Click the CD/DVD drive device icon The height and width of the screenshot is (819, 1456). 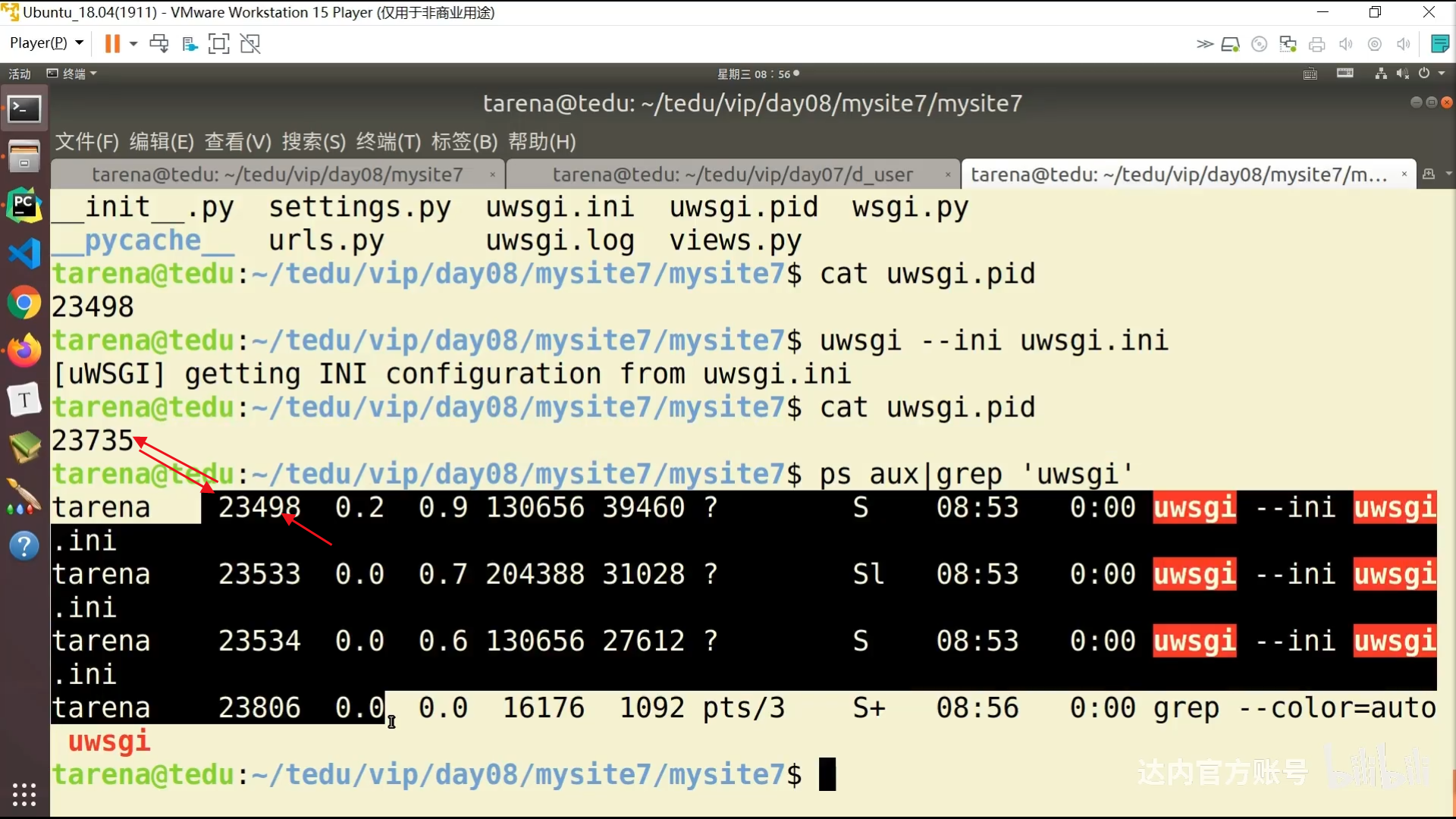coord(1259,45)
